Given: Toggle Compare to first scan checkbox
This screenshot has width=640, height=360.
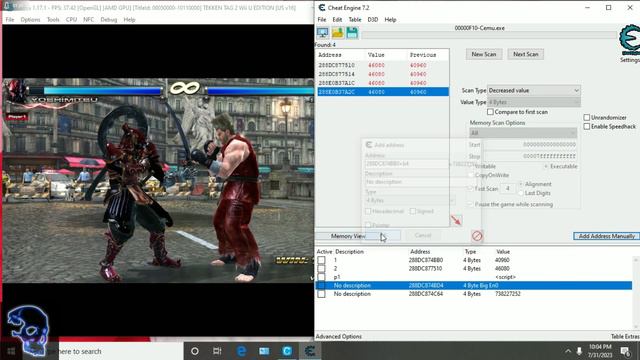Looking at the screenshot, I should 490,112.
